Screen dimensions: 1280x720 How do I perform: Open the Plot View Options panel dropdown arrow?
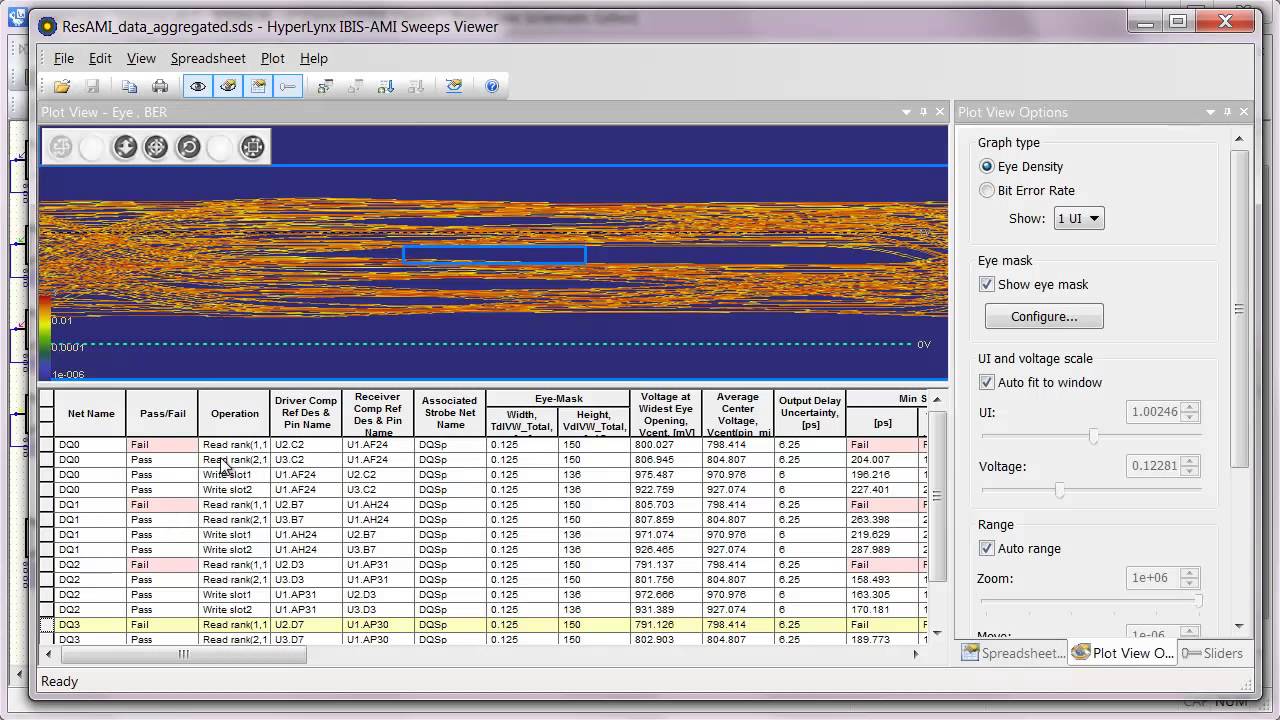point(1210,113)
